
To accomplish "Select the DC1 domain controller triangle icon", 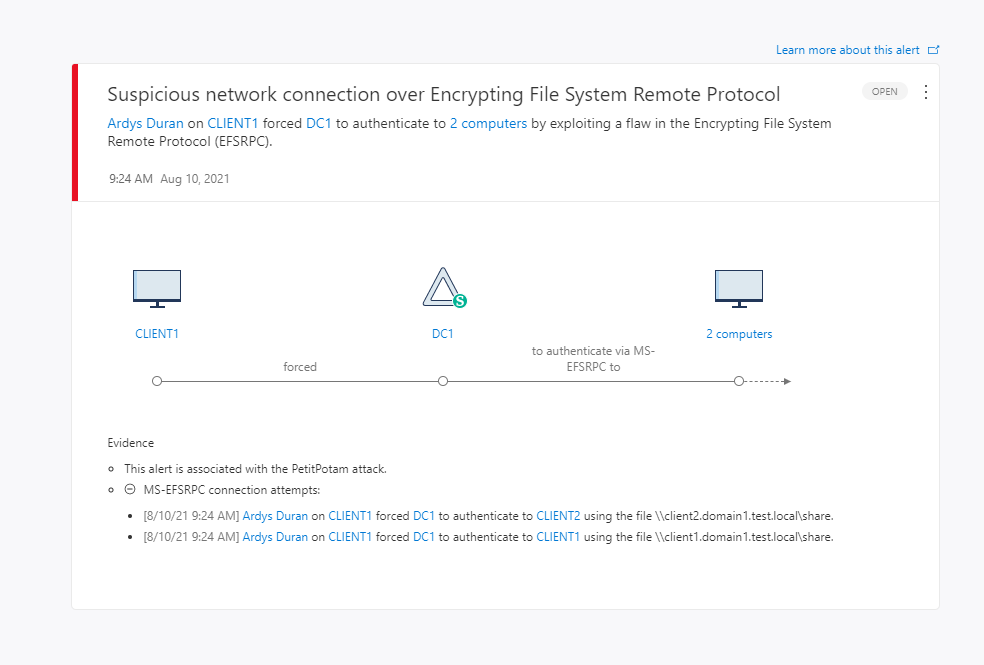I will coord(444,288).
